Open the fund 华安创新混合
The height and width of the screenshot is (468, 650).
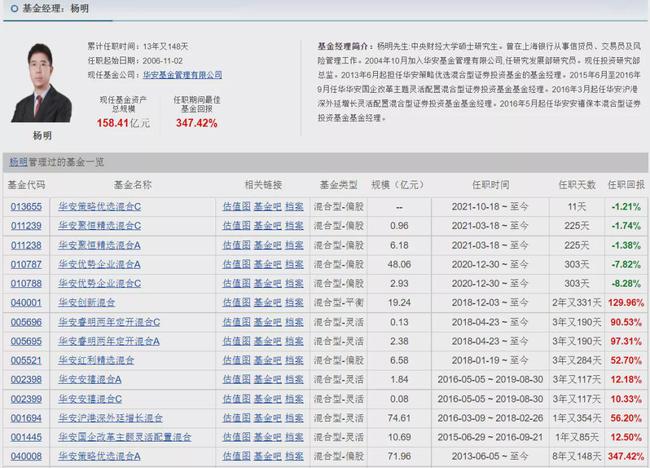point(86,303)
